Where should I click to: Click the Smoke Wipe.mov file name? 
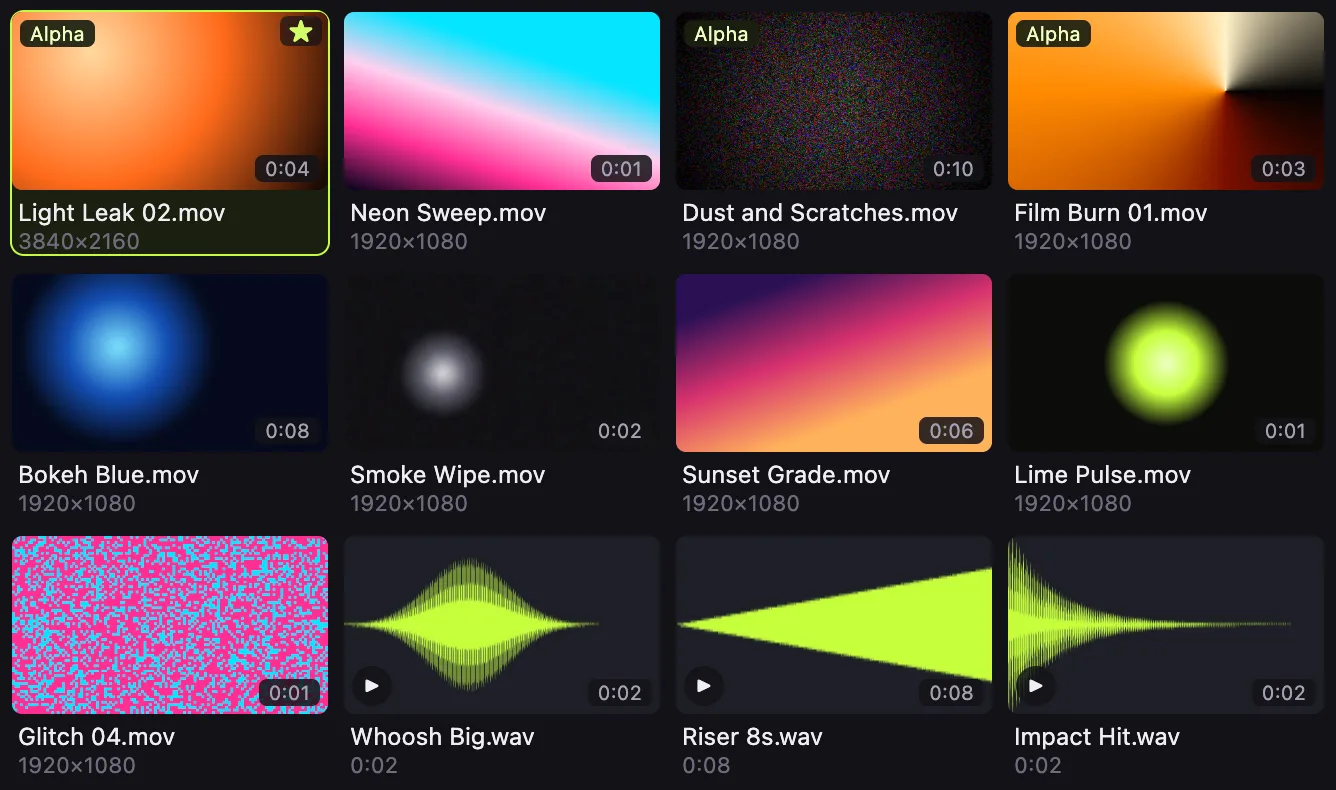click(448, 475)
